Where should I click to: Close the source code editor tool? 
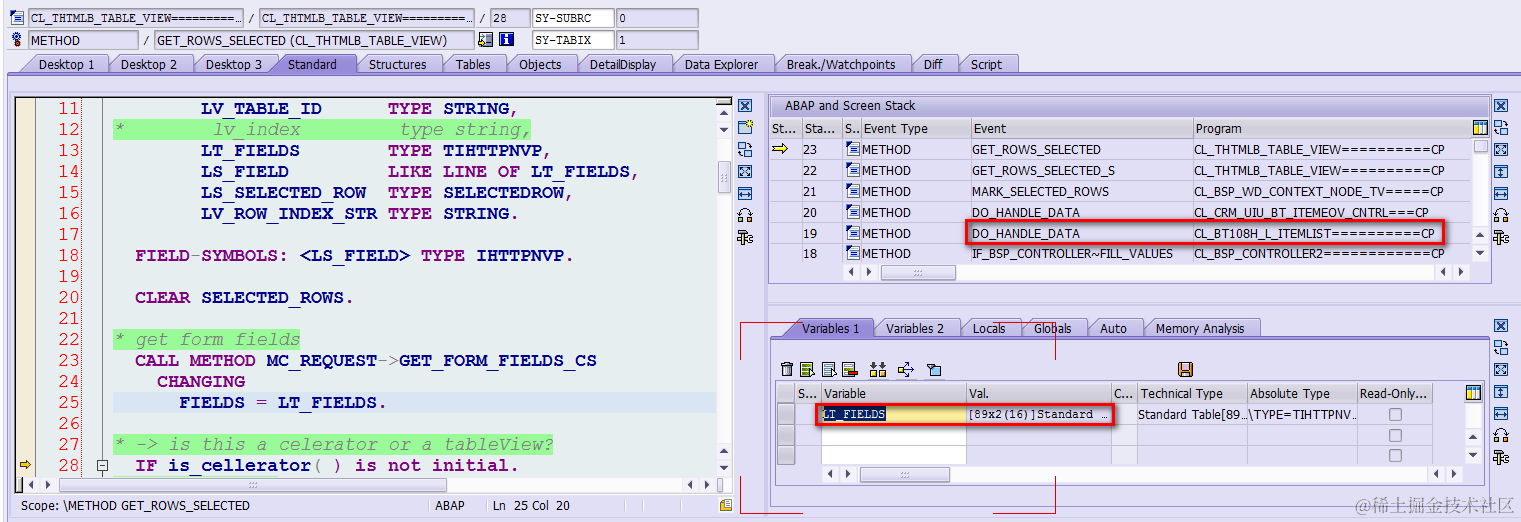tap(744, 106)
